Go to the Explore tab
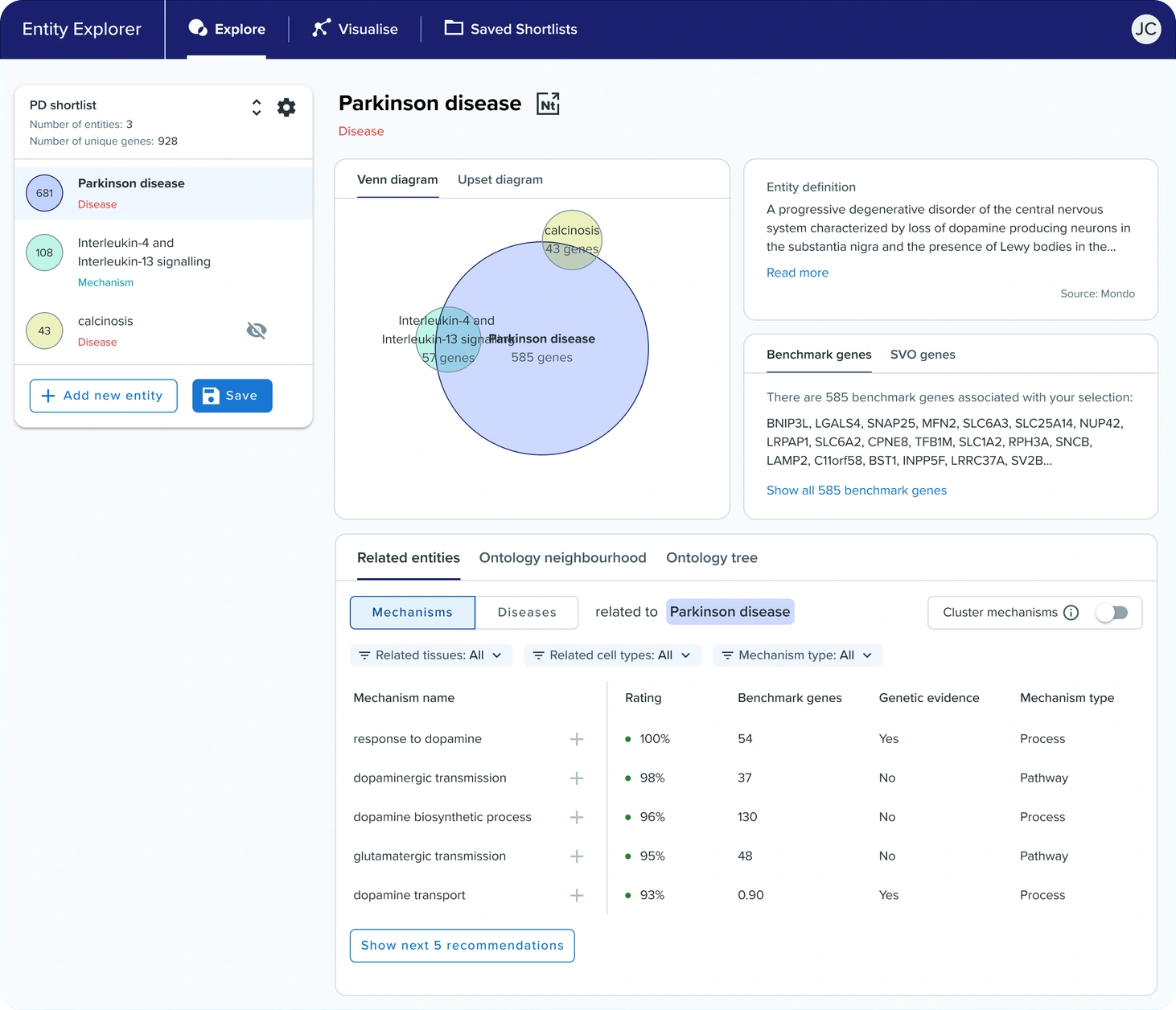1176x1010 pixels. pyautogui.click(x=227, y=29)
